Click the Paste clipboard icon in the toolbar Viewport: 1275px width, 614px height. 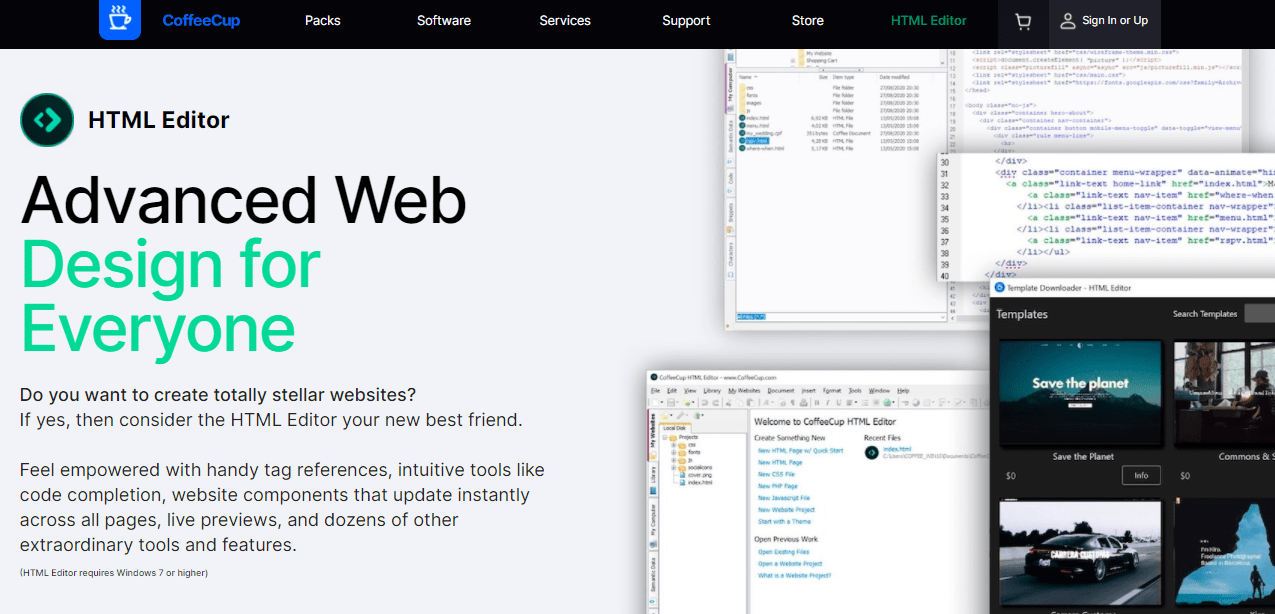coord(750,402)
